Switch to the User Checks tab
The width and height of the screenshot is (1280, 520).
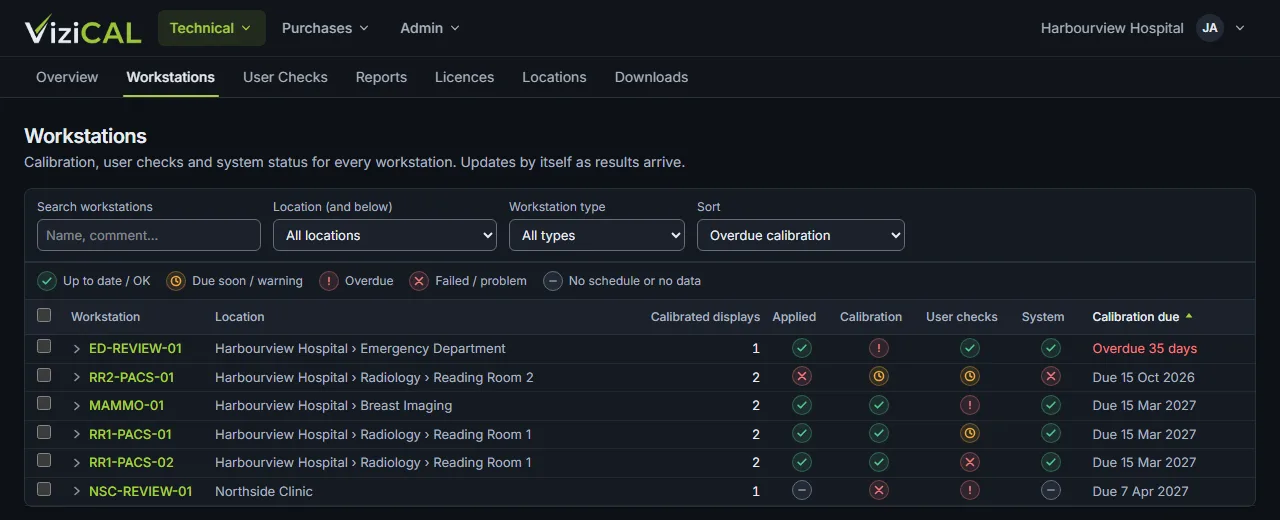pyautogui.click(x=285, y=77)
